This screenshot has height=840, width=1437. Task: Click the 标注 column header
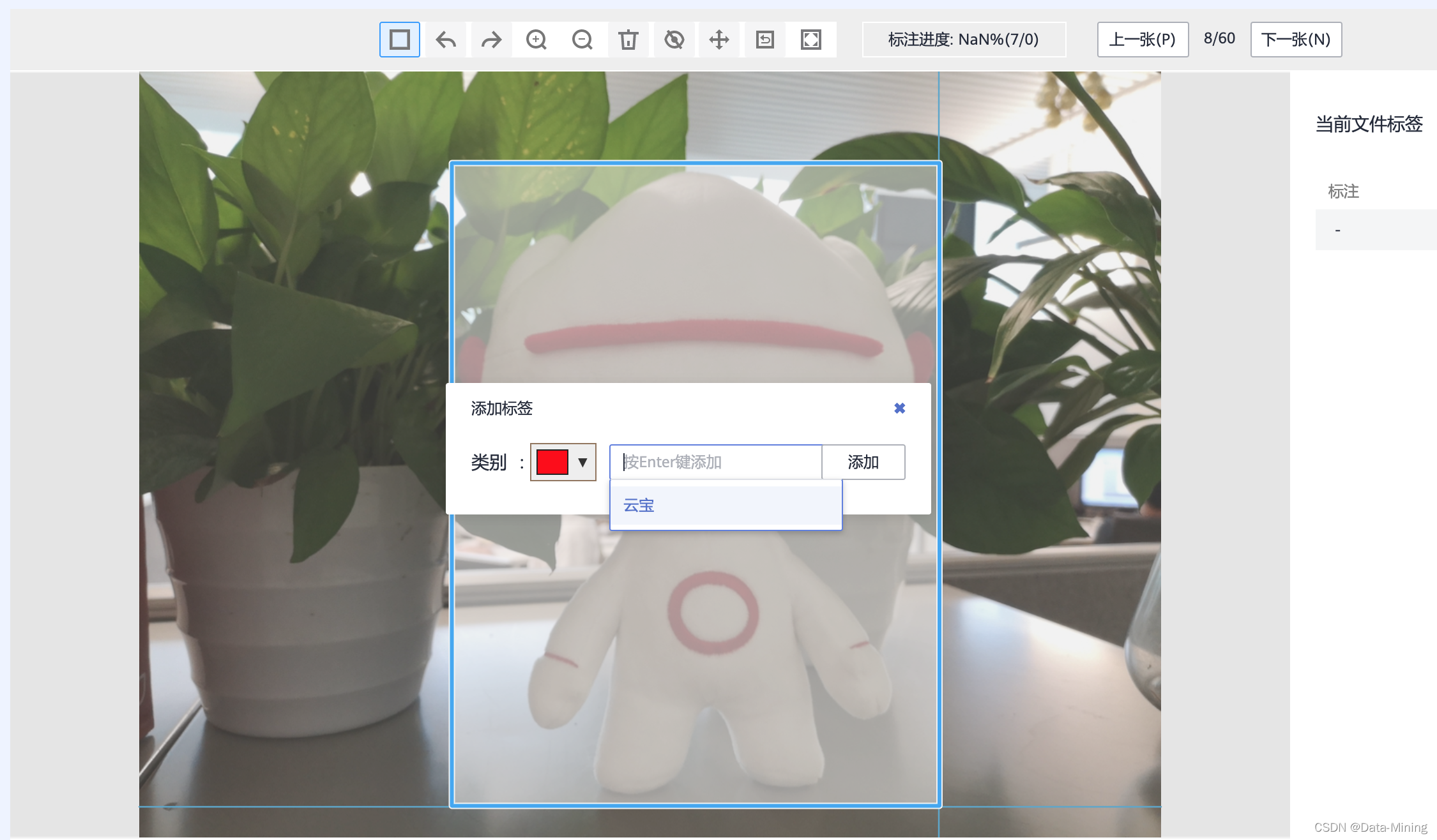(1343, 191)
